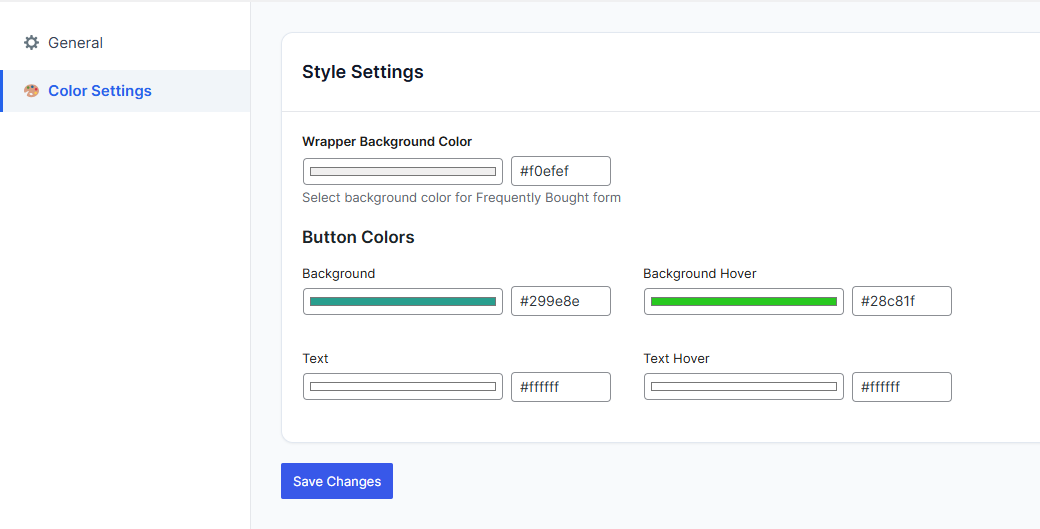The image size is (1040, 529).
Task: Click the #28c81f hex input field
Action: (901, 301)
